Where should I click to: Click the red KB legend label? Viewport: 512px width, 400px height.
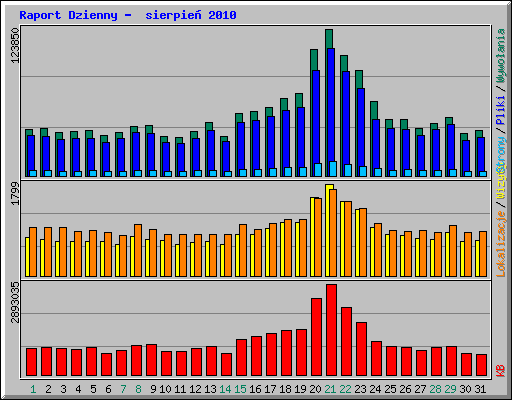click(501, 371)
